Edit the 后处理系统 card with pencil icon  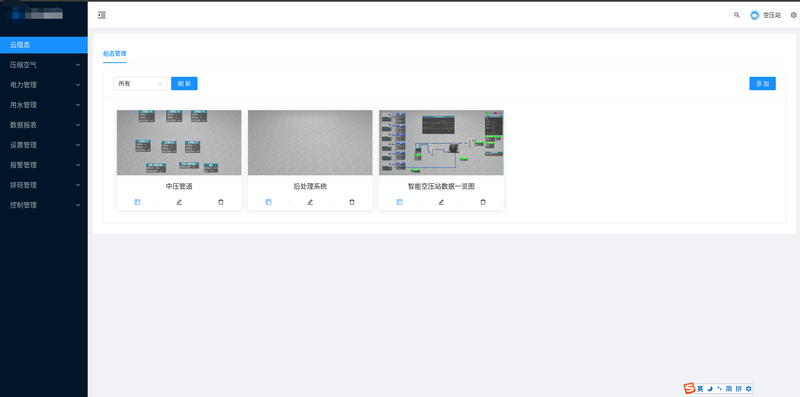[310, 202]
